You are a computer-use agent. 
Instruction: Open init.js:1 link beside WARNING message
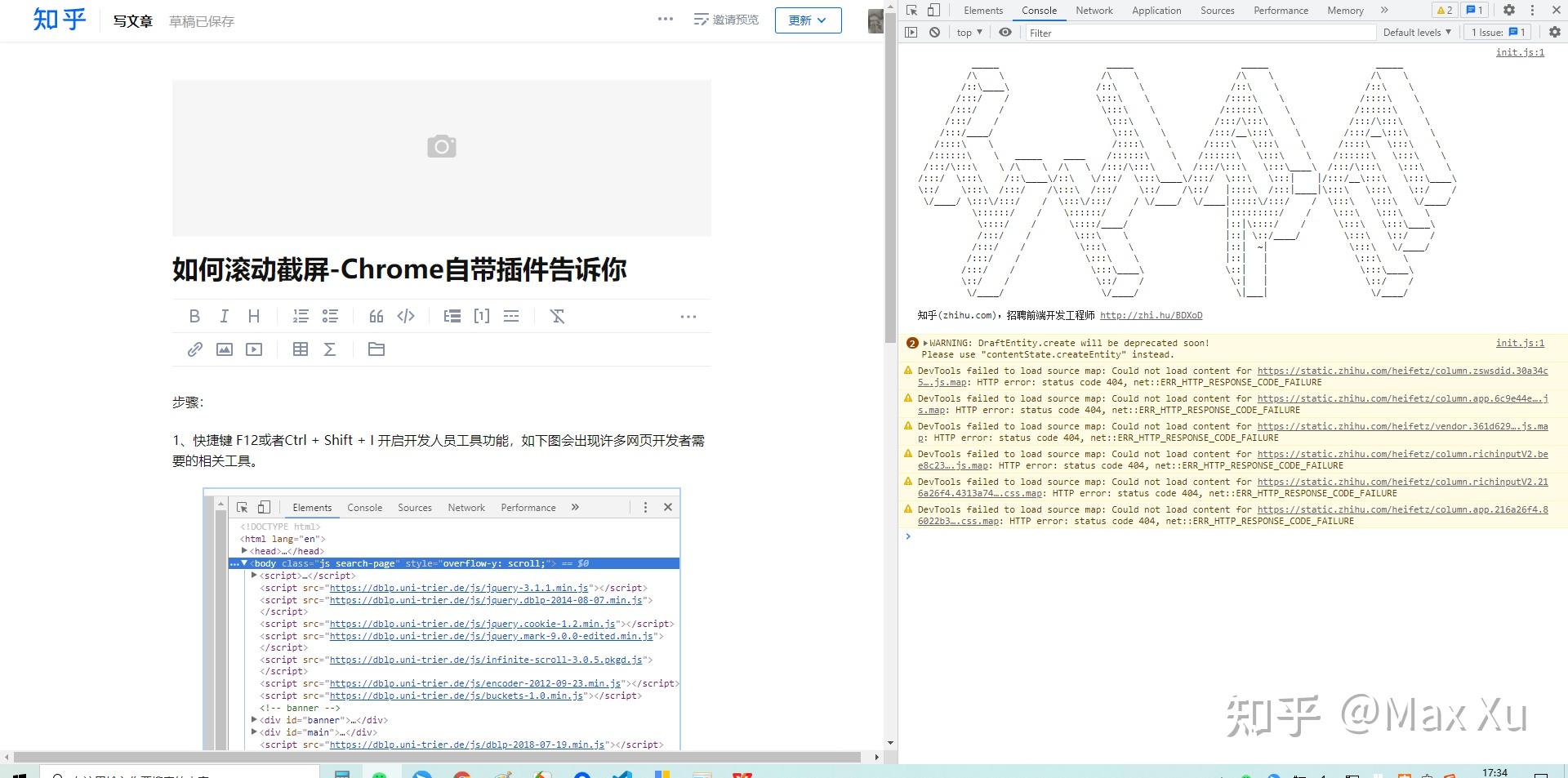pos(1520,343)
